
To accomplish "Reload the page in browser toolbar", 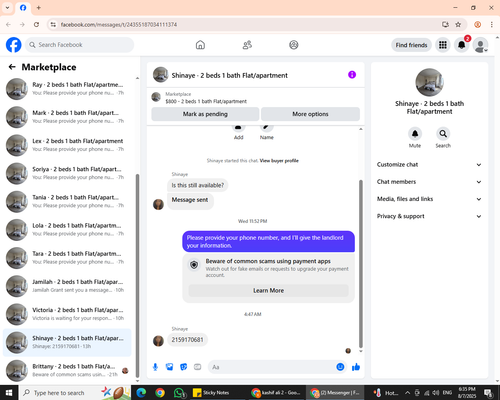I will [36, 24].
